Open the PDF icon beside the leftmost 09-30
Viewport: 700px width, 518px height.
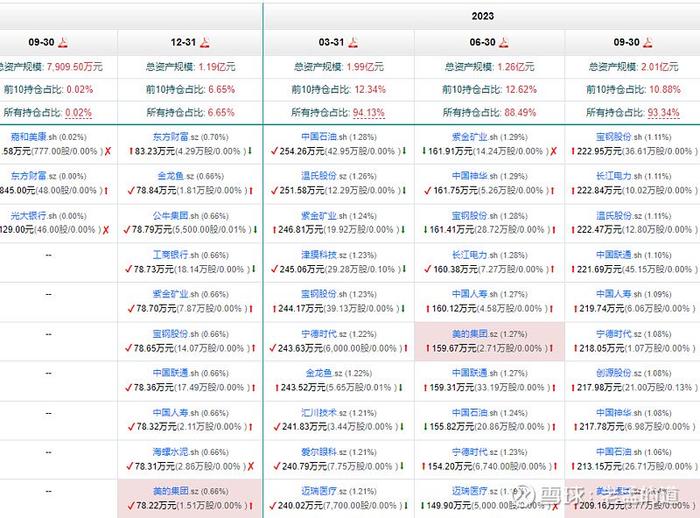[x=63, y=42]
